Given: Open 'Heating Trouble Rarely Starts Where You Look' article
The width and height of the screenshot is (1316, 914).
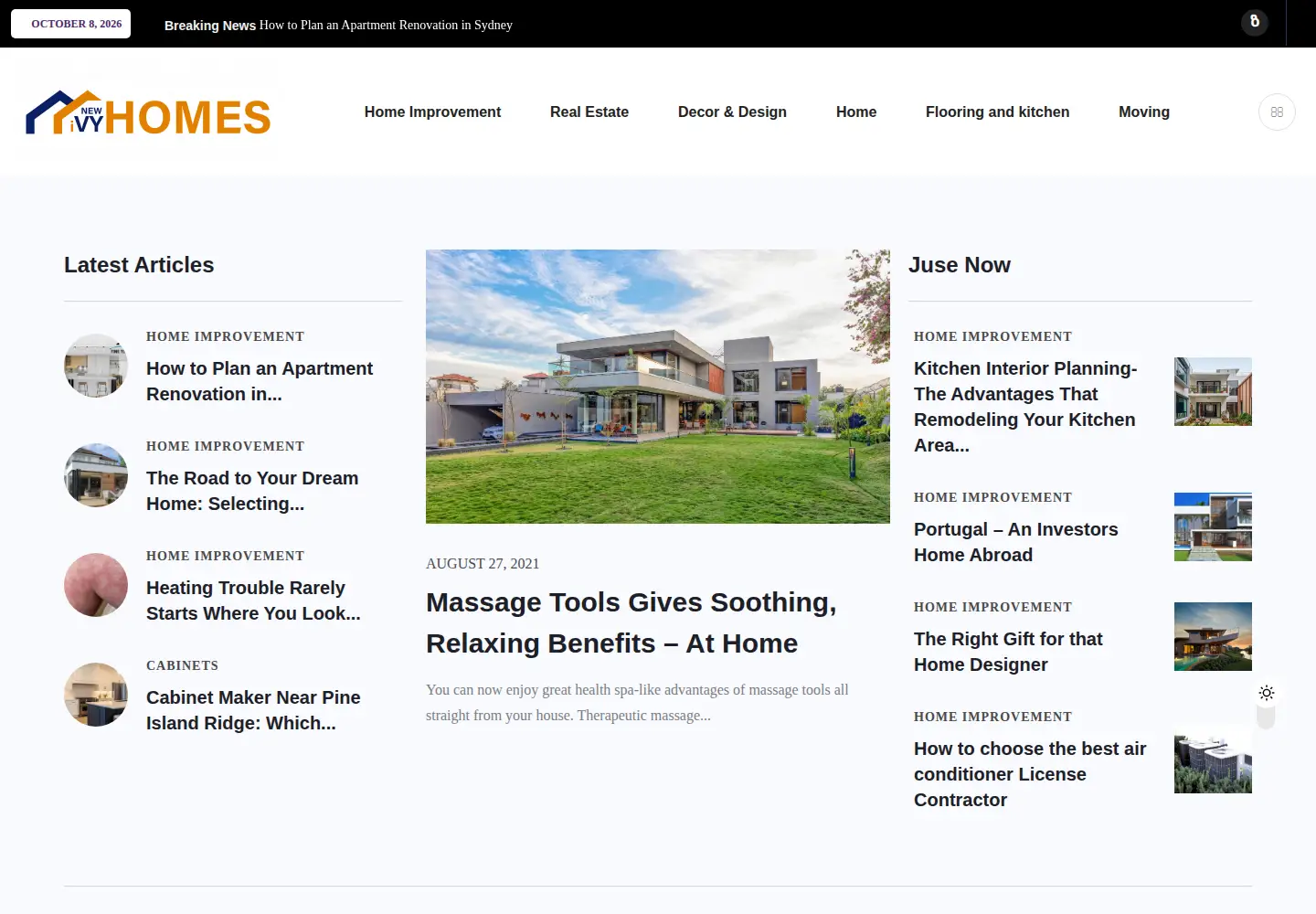Looking at the screenshot, I should point(253,600).
